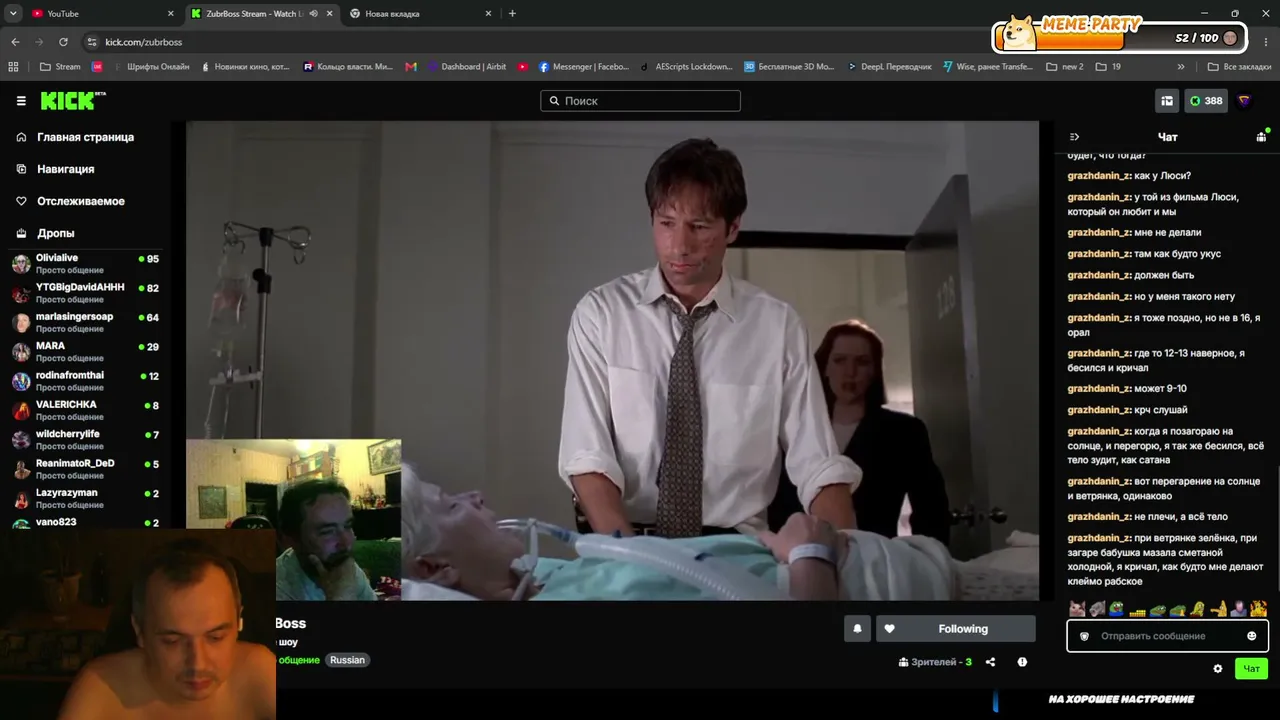Open the browser apps grid shortcut

(x=13, y=67)
